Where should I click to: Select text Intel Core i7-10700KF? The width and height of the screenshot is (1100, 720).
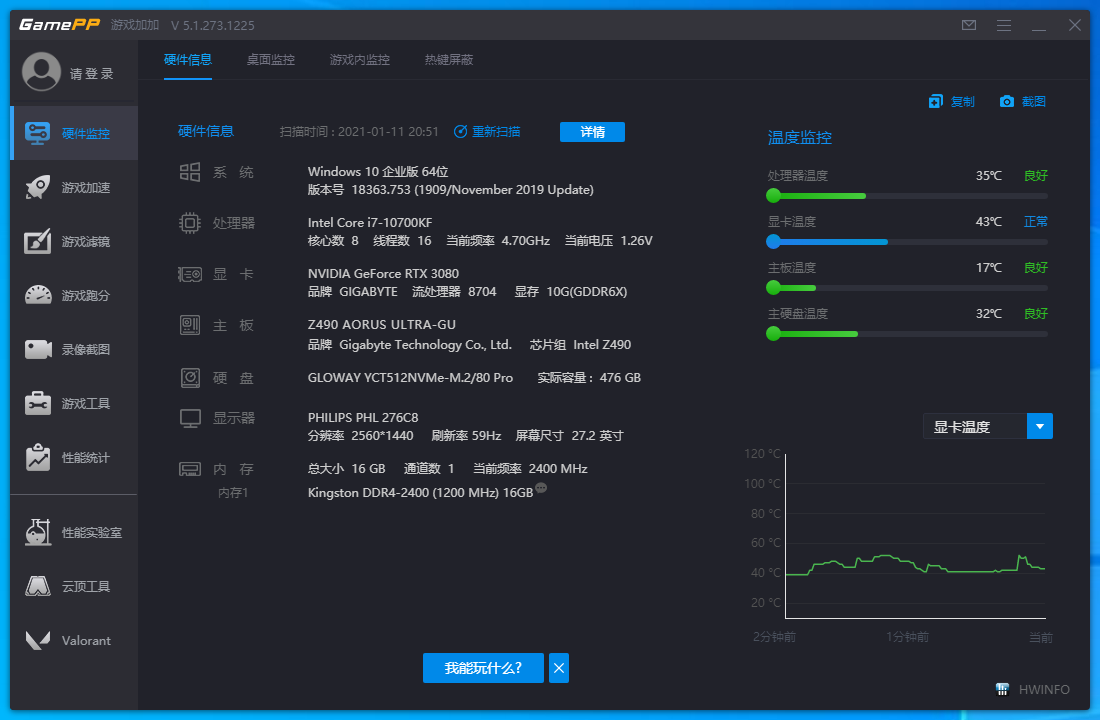tap(370, 222)
